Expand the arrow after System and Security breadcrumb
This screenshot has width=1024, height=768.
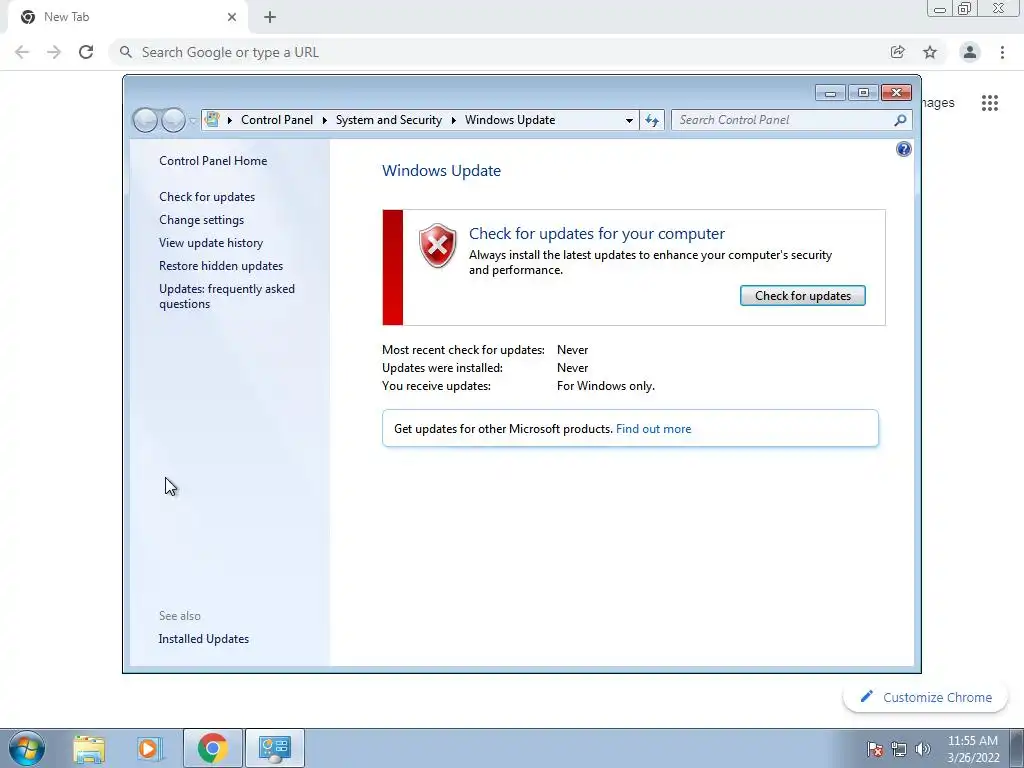point(453,120)
